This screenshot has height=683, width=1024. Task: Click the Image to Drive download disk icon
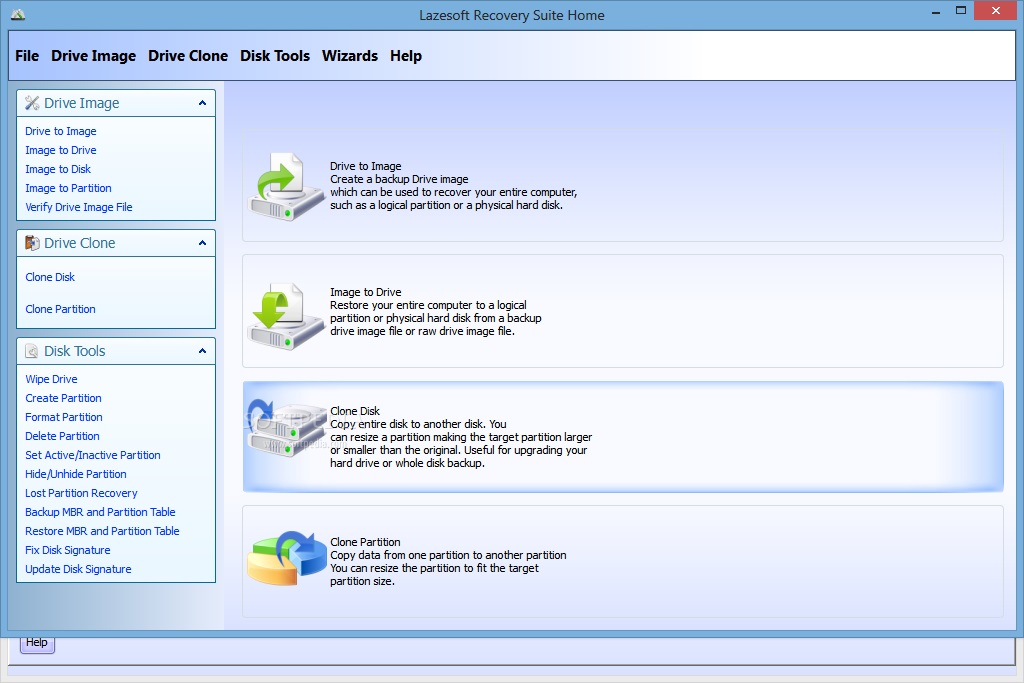tap(286, 315)
